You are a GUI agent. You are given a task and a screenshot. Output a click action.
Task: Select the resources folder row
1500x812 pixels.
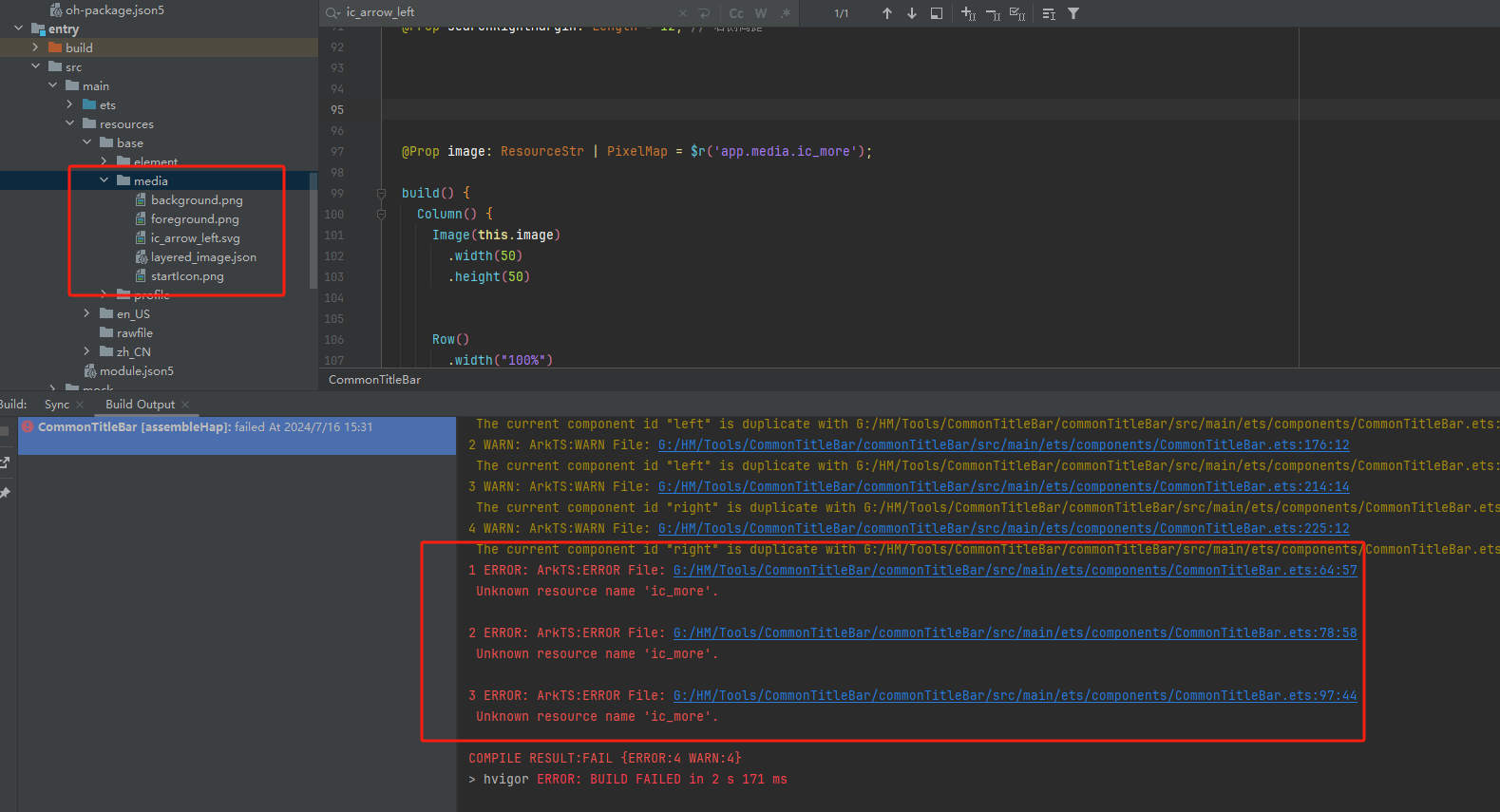pyautogui.click(x=159, y=123)
